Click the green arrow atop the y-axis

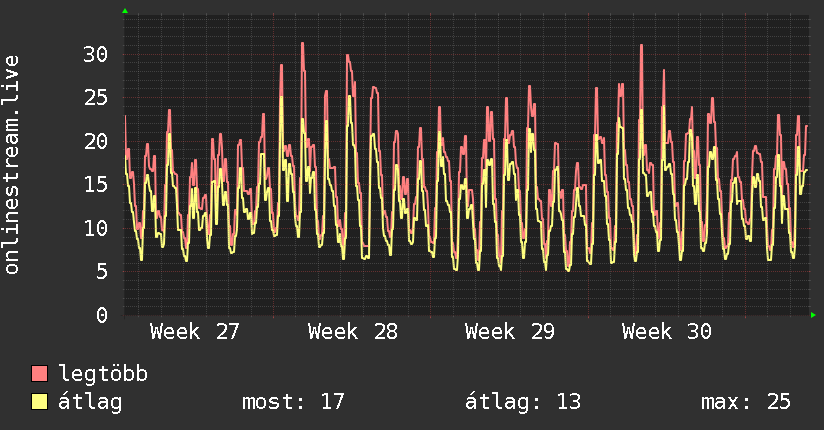pos(125,11)
